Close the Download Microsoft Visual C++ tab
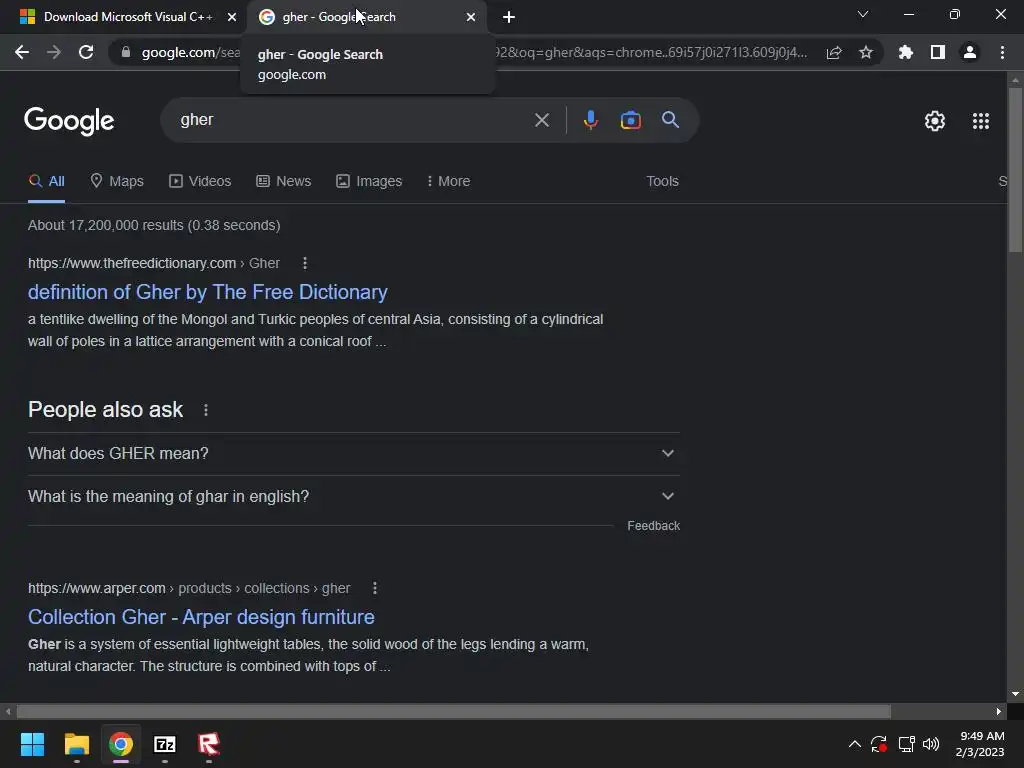 [232, 17]
